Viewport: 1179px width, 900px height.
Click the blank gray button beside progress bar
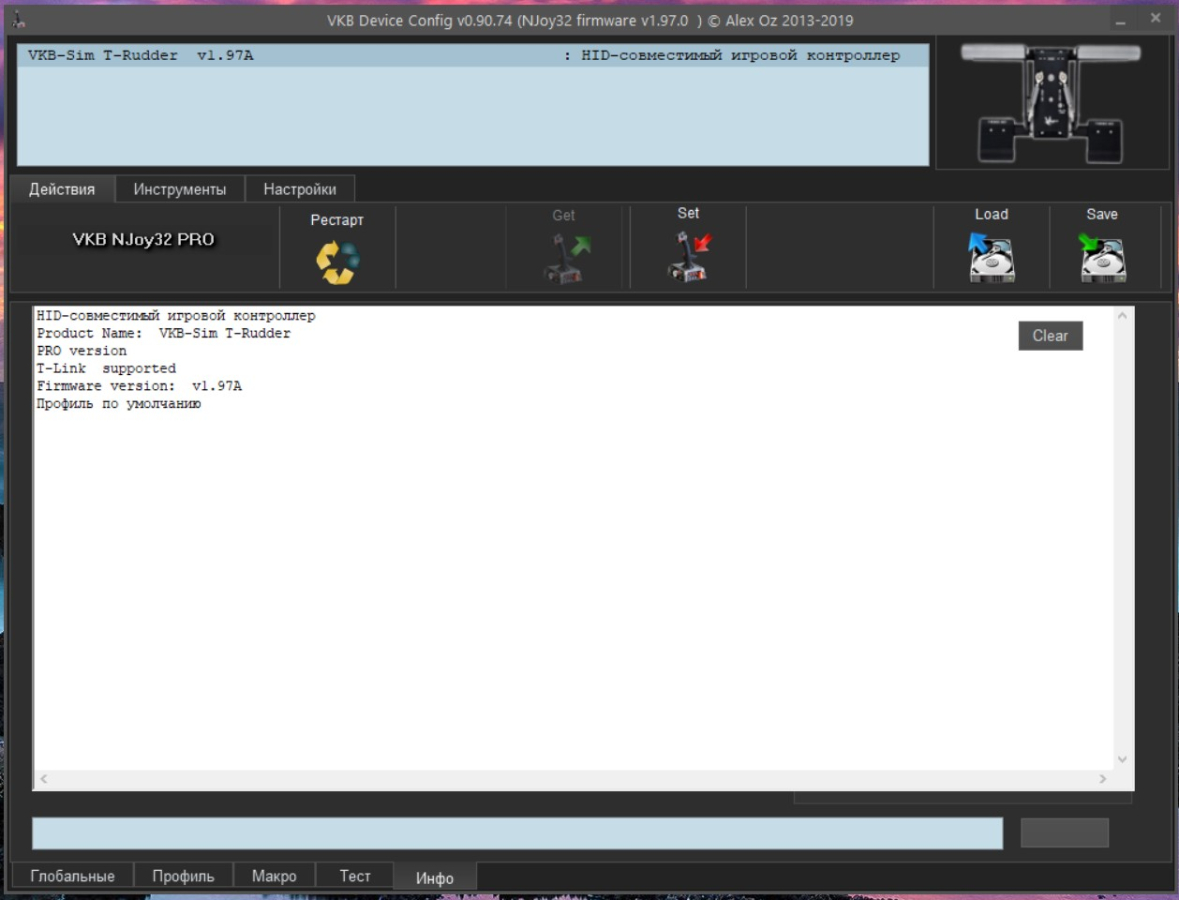(x=1064, y=833)
